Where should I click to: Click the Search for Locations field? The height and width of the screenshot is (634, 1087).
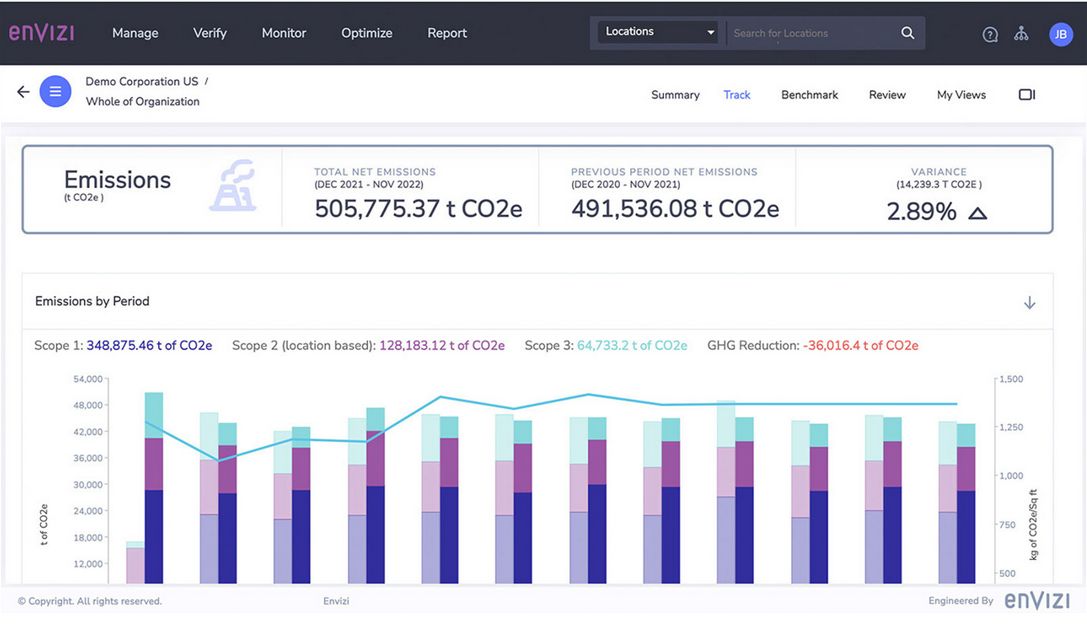click(810, 33)
